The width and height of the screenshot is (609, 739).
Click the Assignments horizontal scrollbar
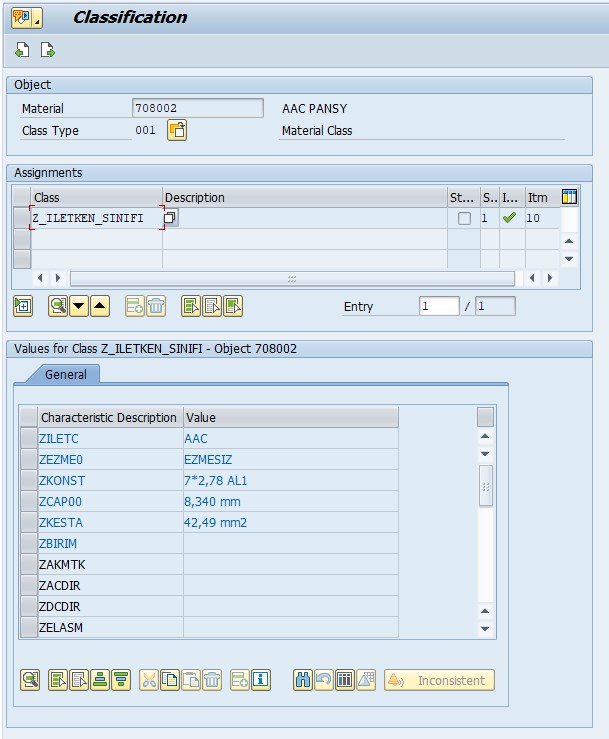click(291, 278)
